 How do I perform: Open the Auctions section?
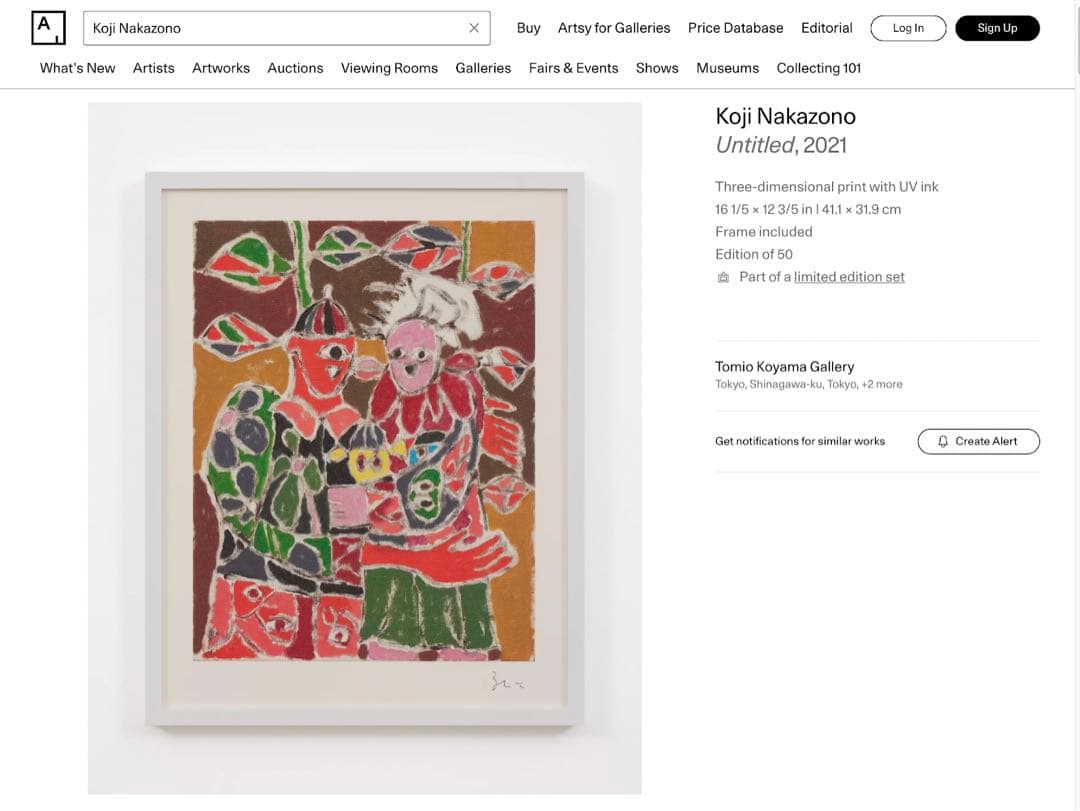(295, 68)
